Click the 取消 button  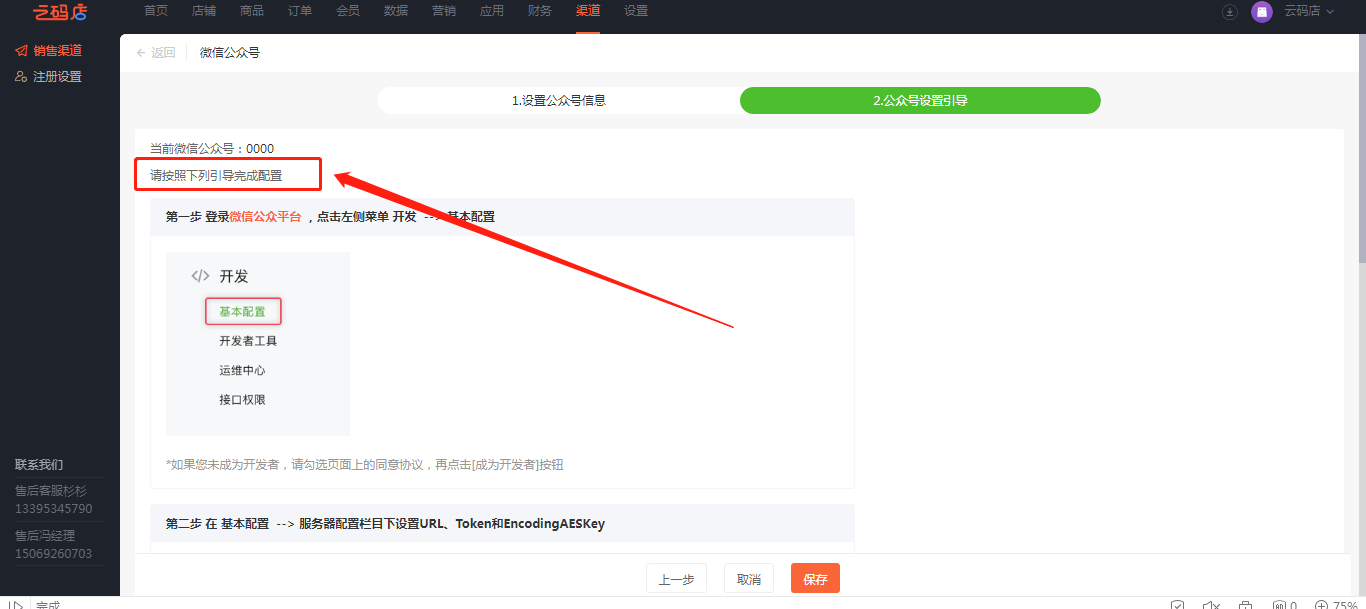[x=749, y=578]
